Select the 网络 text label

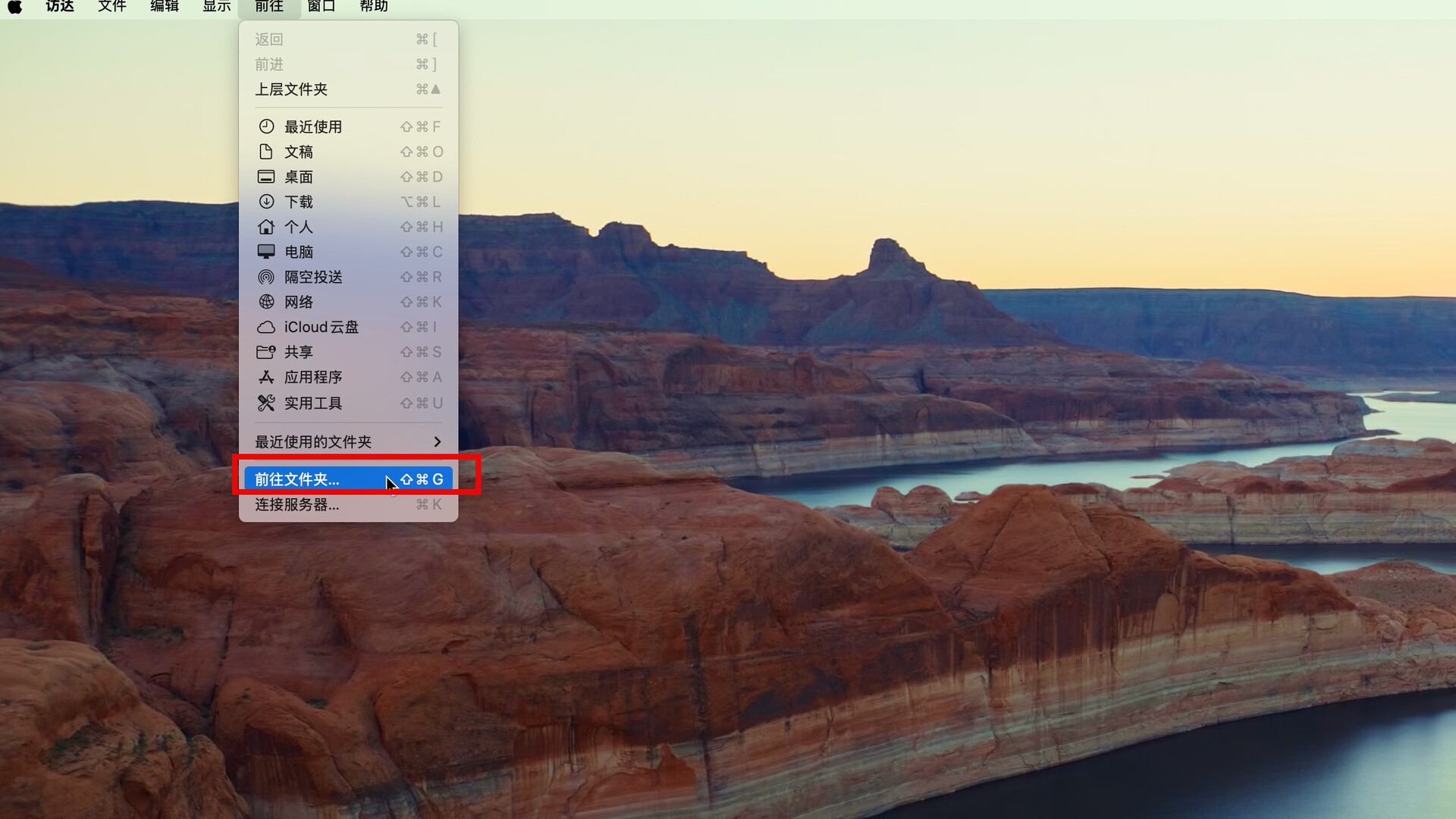coord(299,302)
